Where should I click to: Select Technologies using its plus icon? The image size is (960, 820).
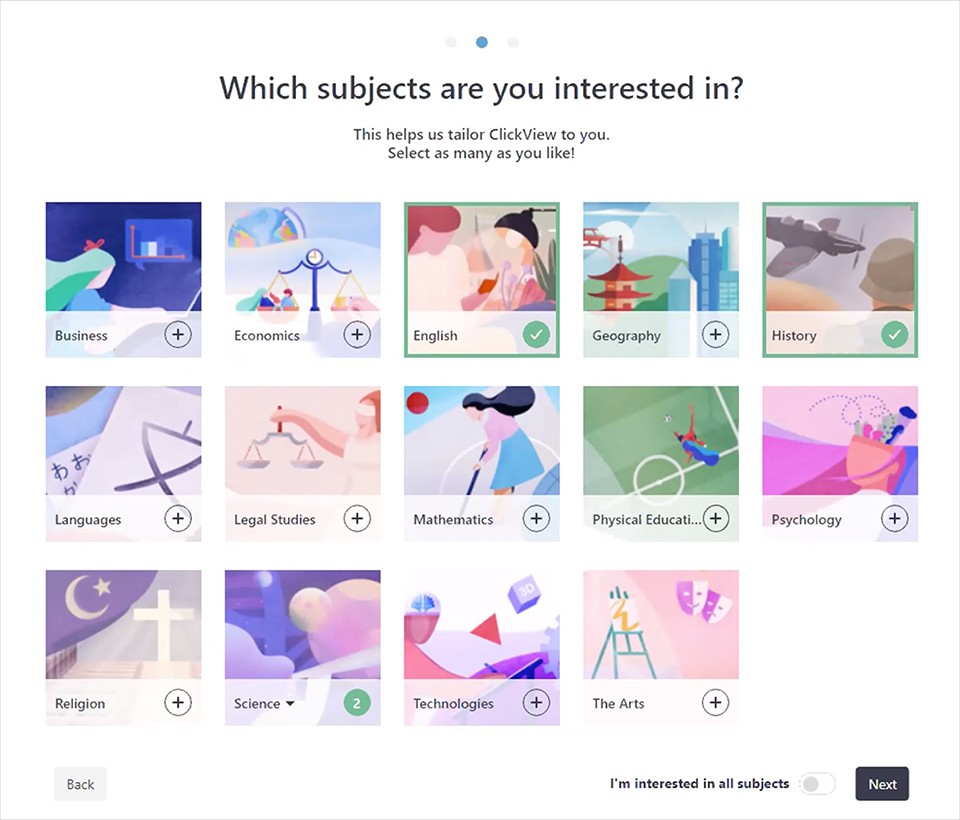pos(537,702)
